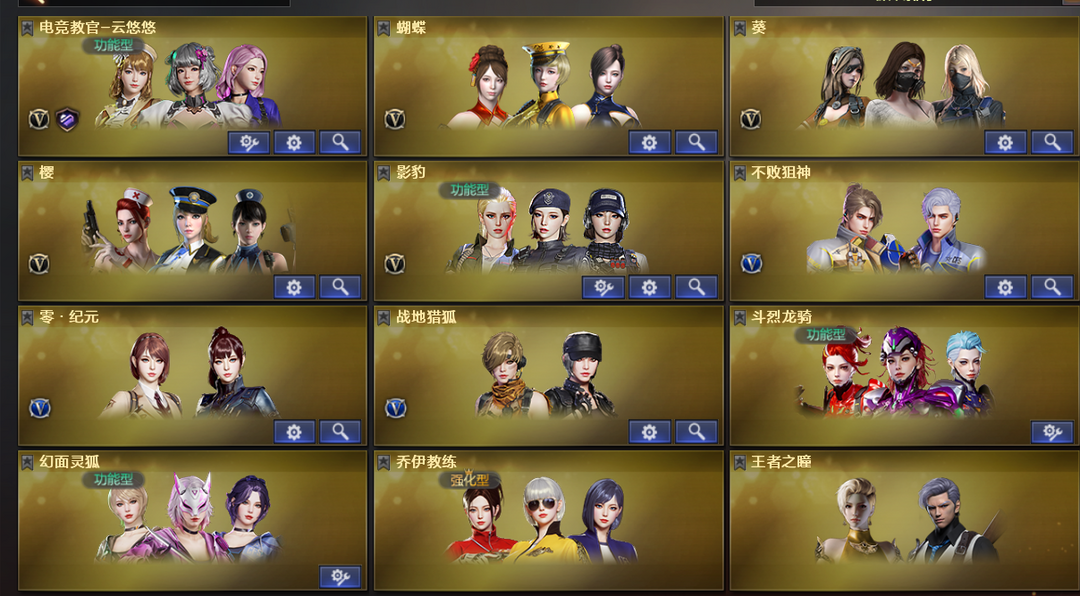Click the magnifier icon on 战地猎狐 card
This screenshot has height=596, width=1080.
click(696, 432)
